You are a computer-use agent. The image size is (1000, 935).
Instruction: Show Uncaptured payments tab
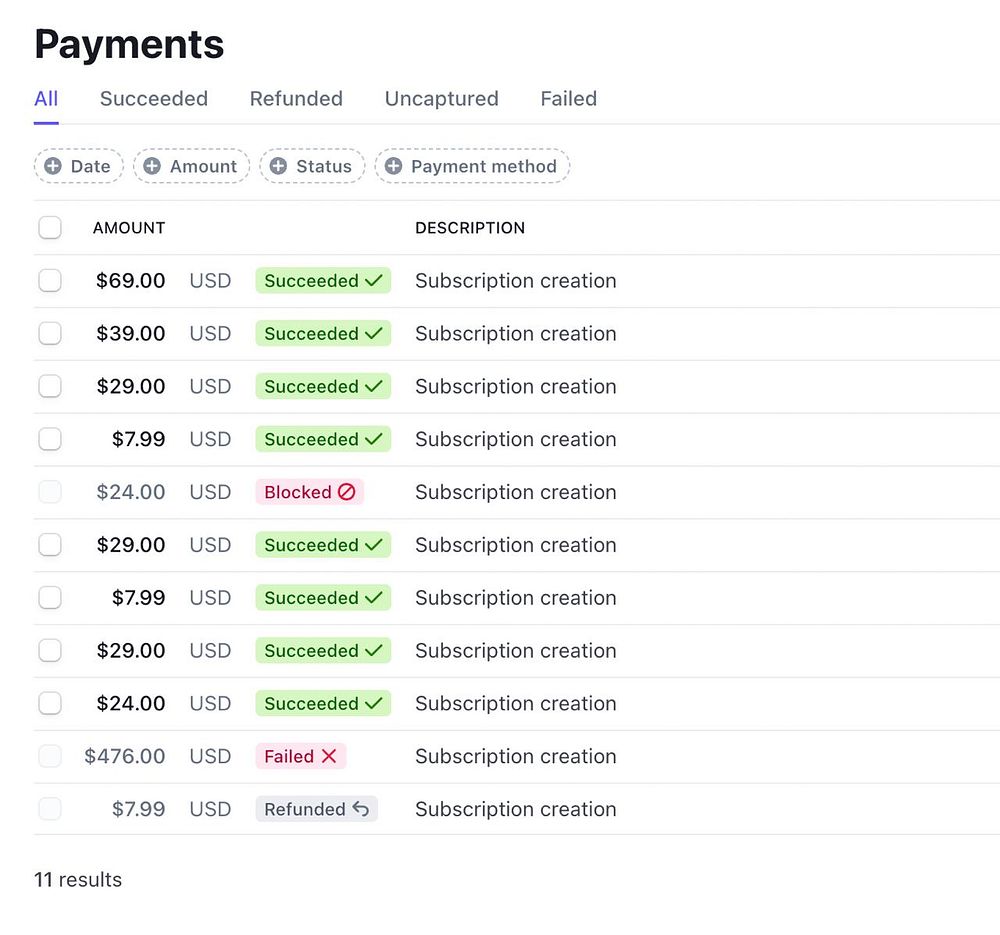(441, 99)
